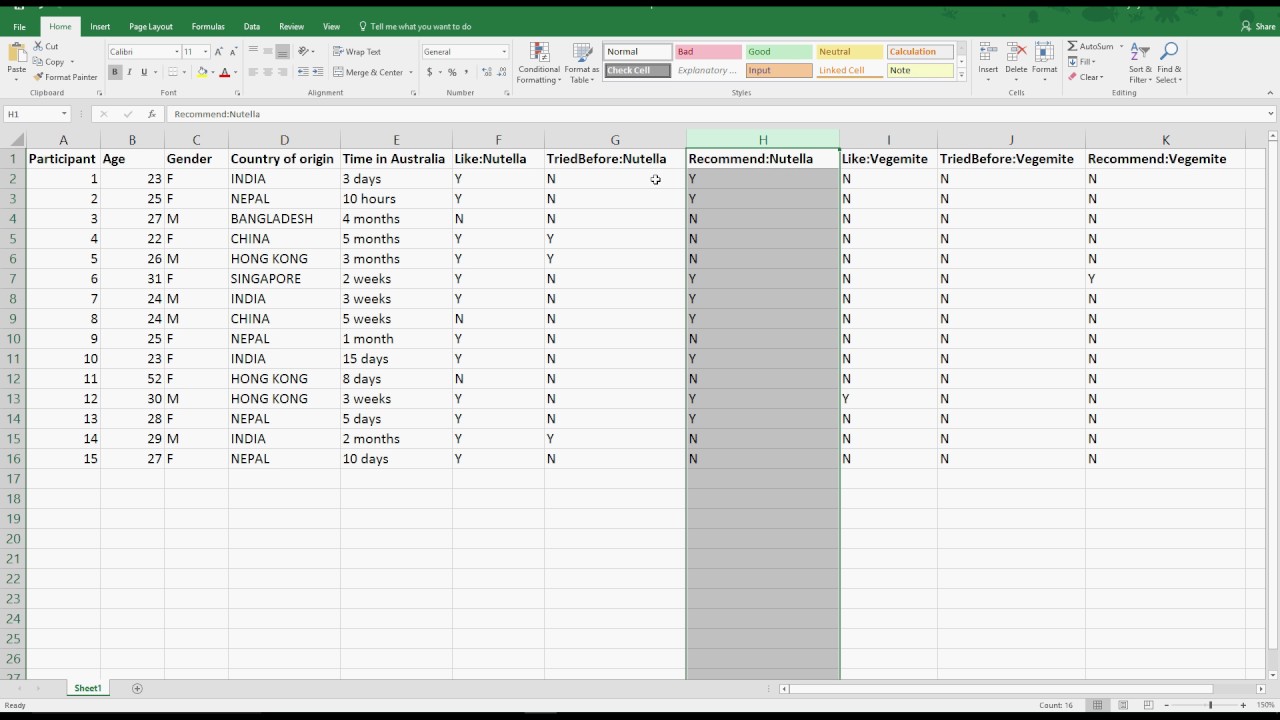Add a new sheet with the plus icon
The image size is (1280, 720).
137,688
